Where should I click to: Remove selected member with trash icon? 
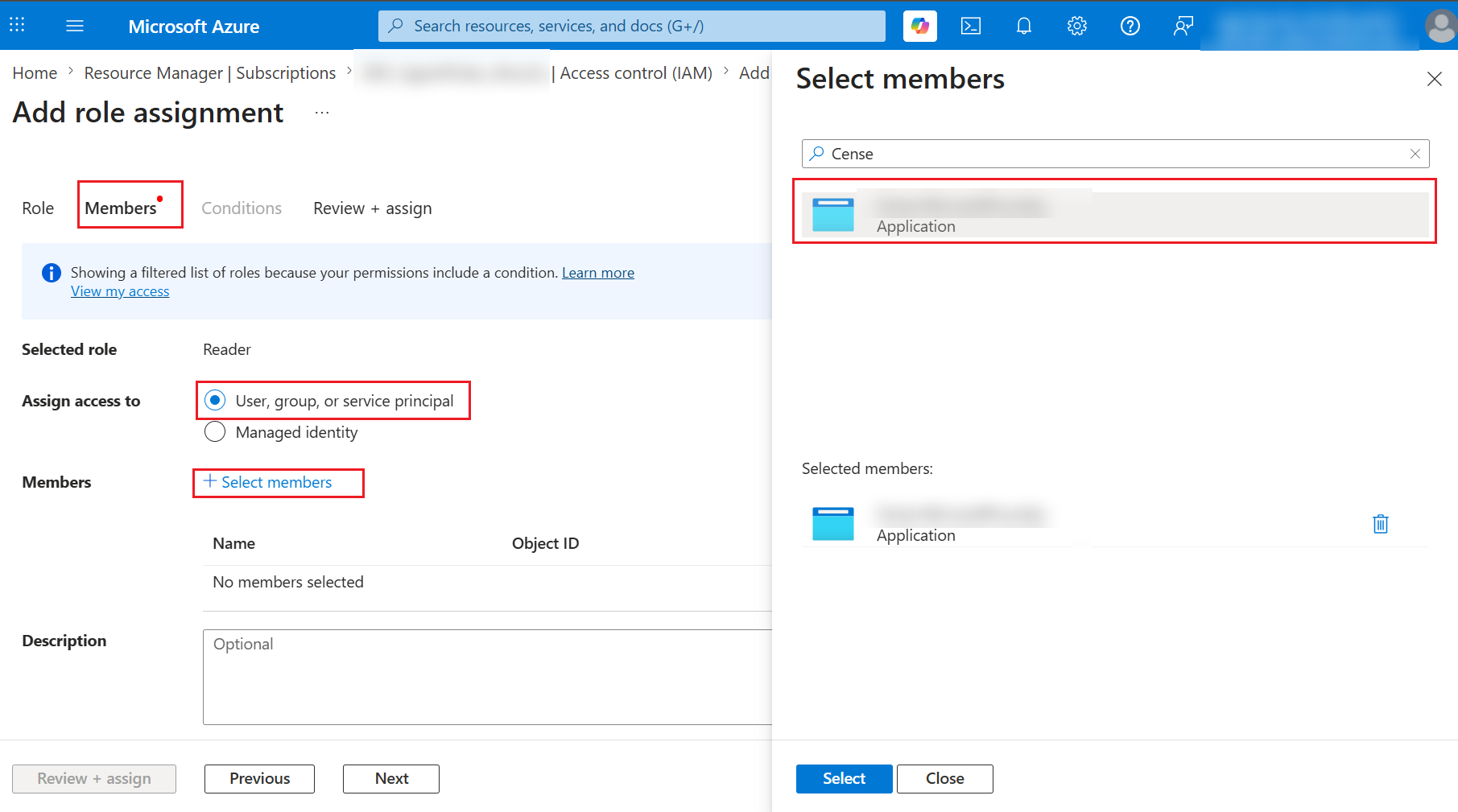click(1381, 524)
